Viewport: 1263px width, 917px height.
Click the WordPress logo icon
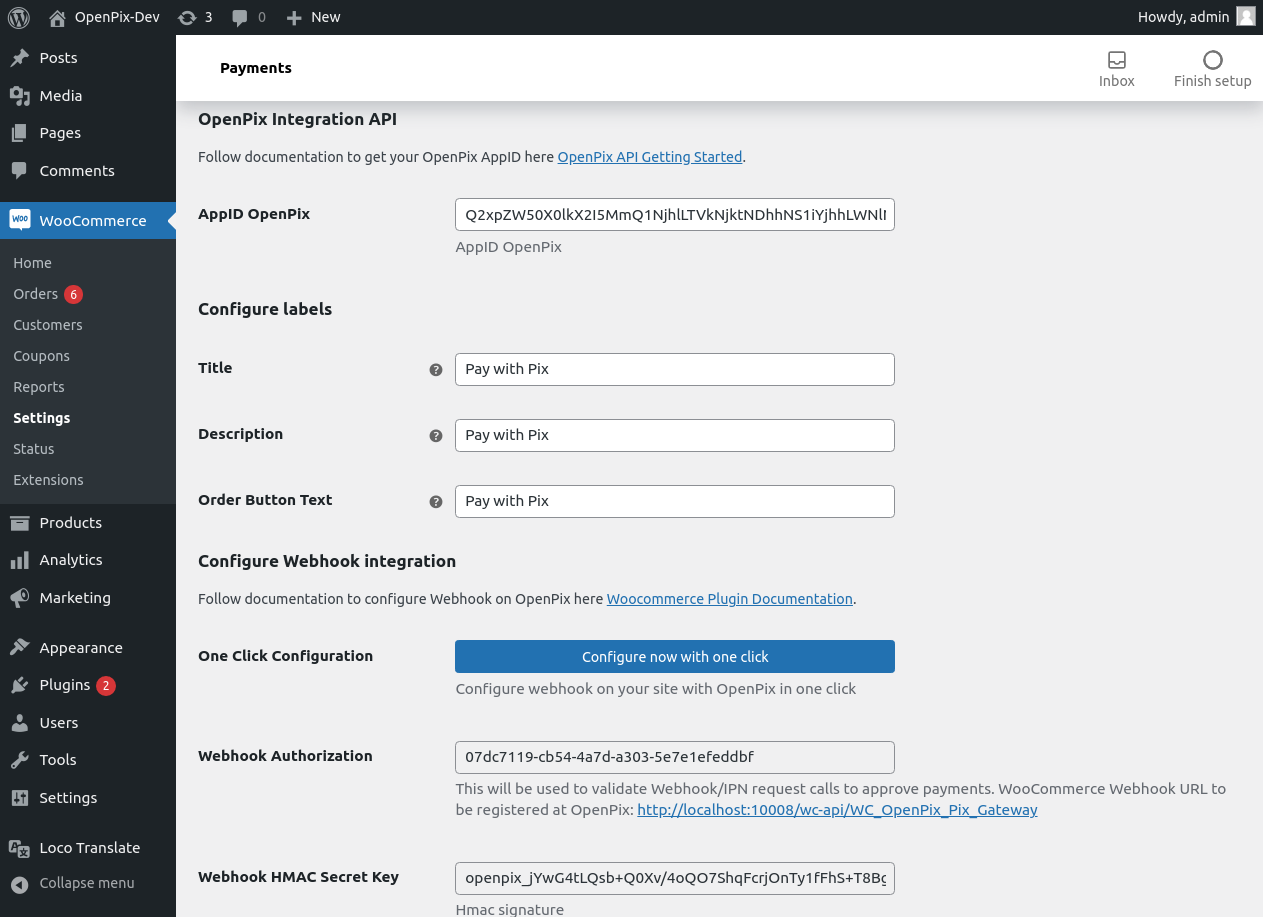pyautogui.click(x=19, y=17)
